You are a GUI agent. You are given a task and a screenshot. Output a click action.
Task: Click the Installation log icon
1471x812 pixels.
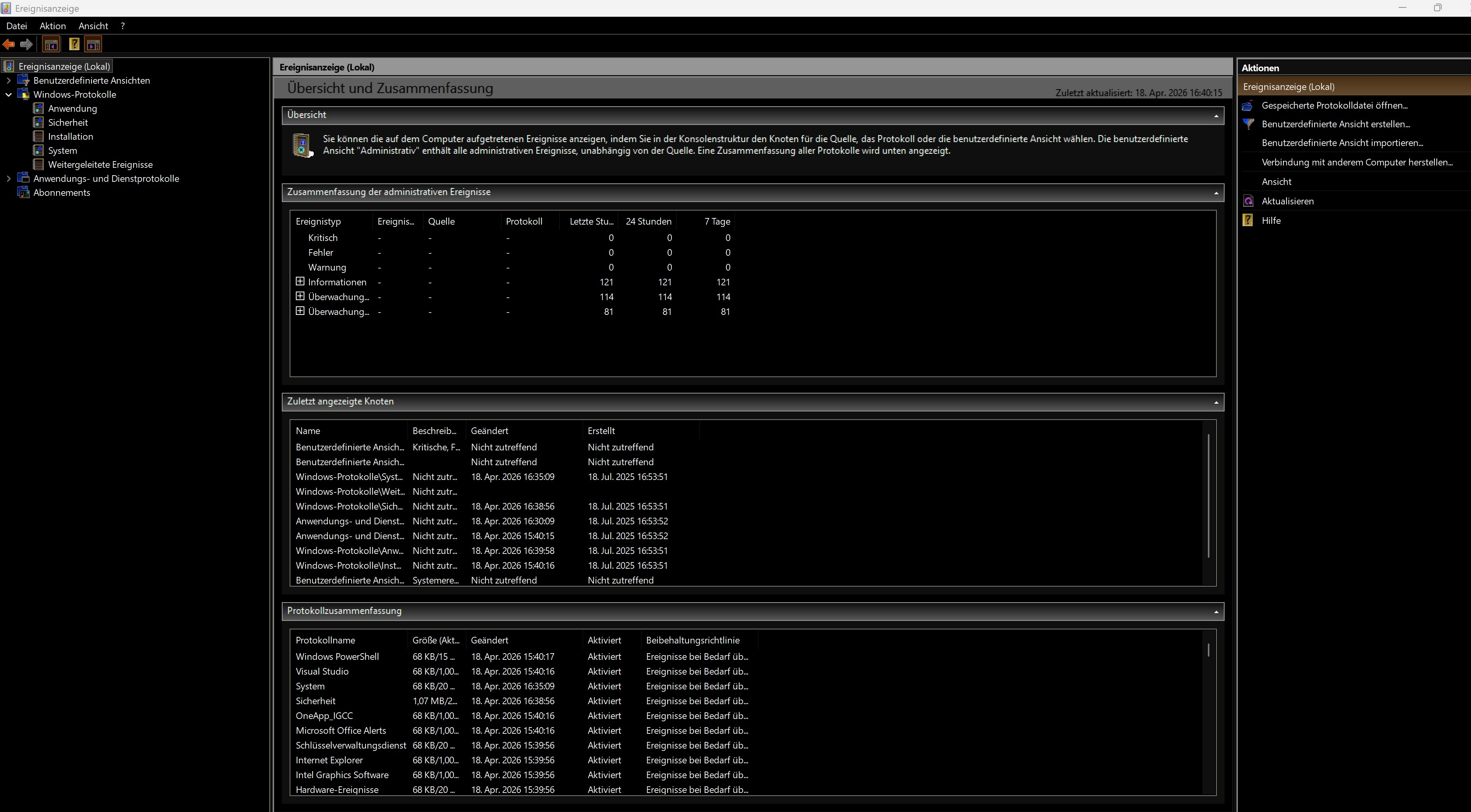38,137
